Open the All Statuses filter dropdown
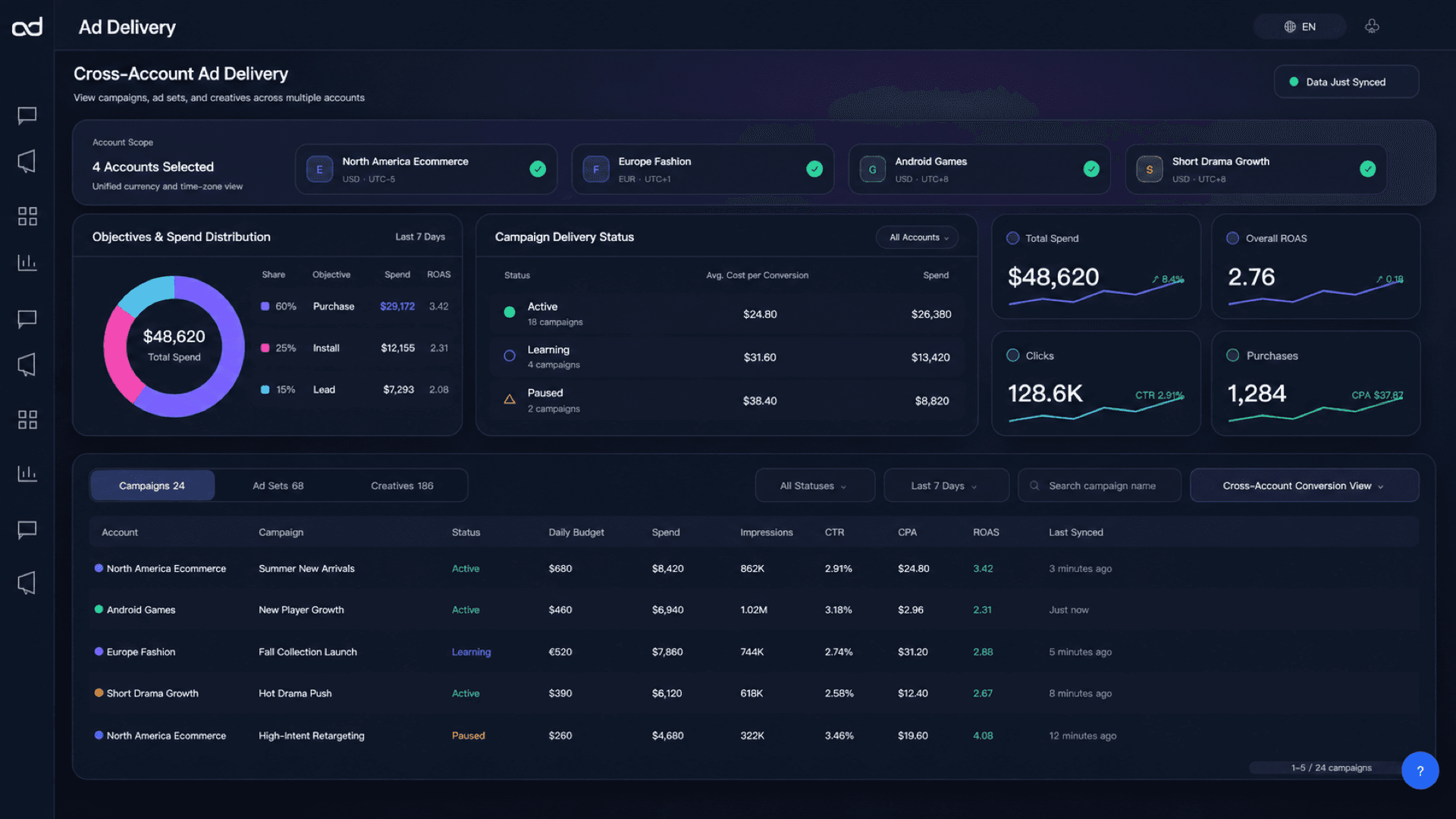This screenshot has height=819, width=1456. pos(814,485)
